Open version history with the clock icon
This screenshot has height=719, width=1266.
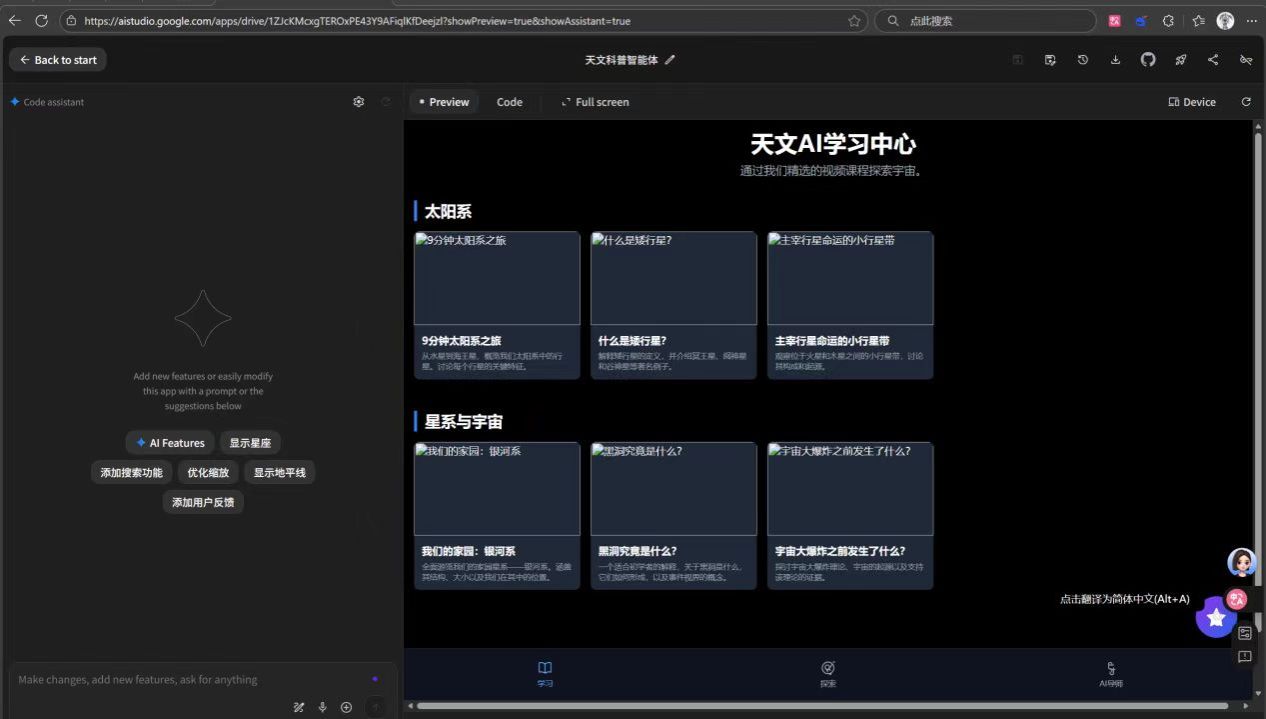click(x=1083, y=60)
